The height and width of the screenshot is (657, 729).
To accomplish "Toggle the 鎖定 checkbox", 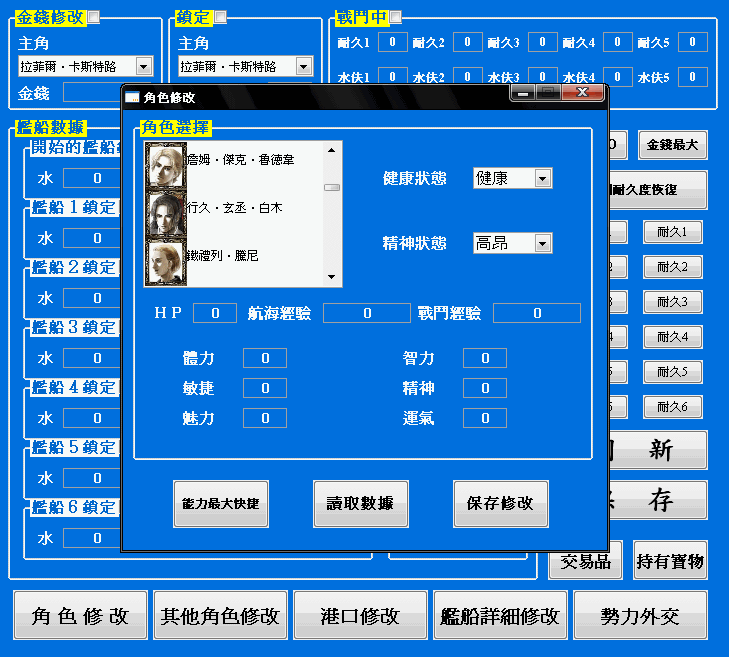I will tap(221, 16).
